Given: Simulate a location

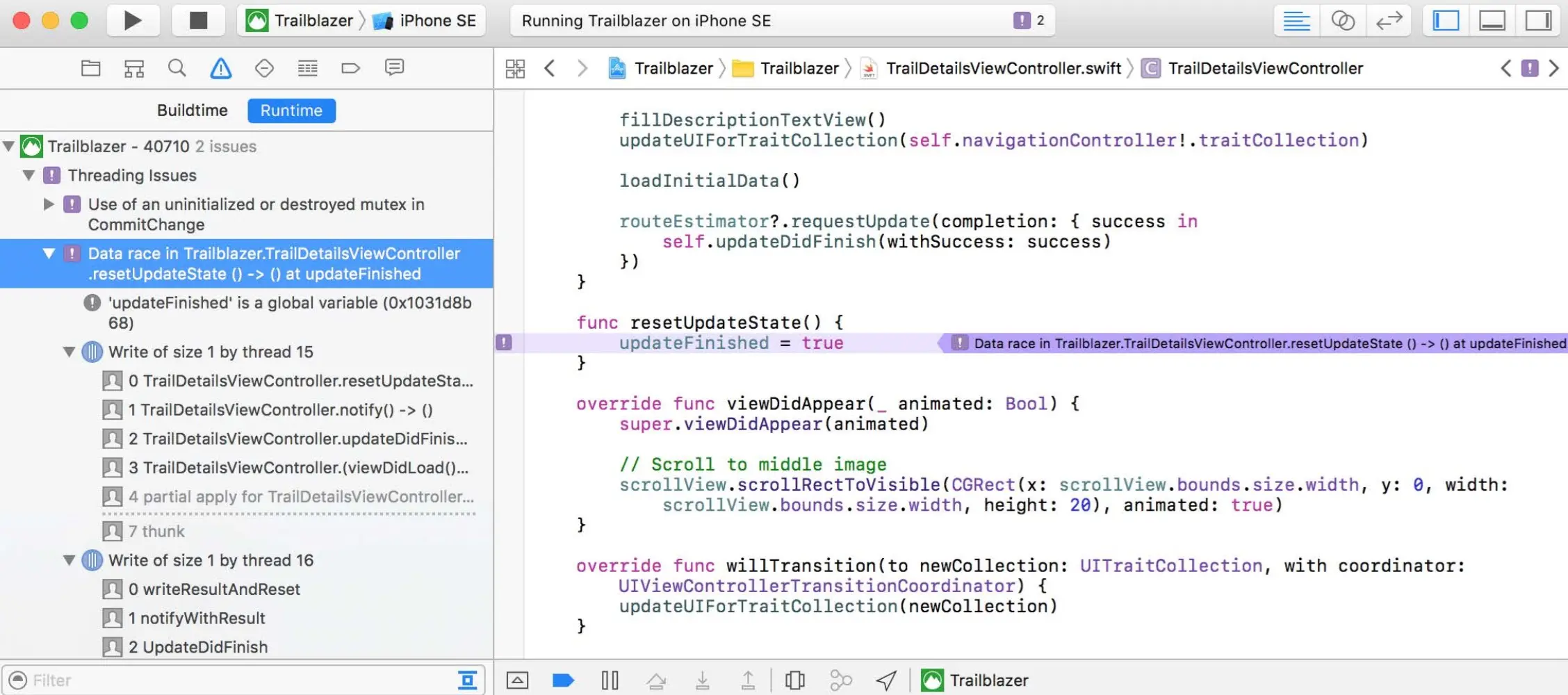Looking at the screenshot, I should (x=885, y=680).
